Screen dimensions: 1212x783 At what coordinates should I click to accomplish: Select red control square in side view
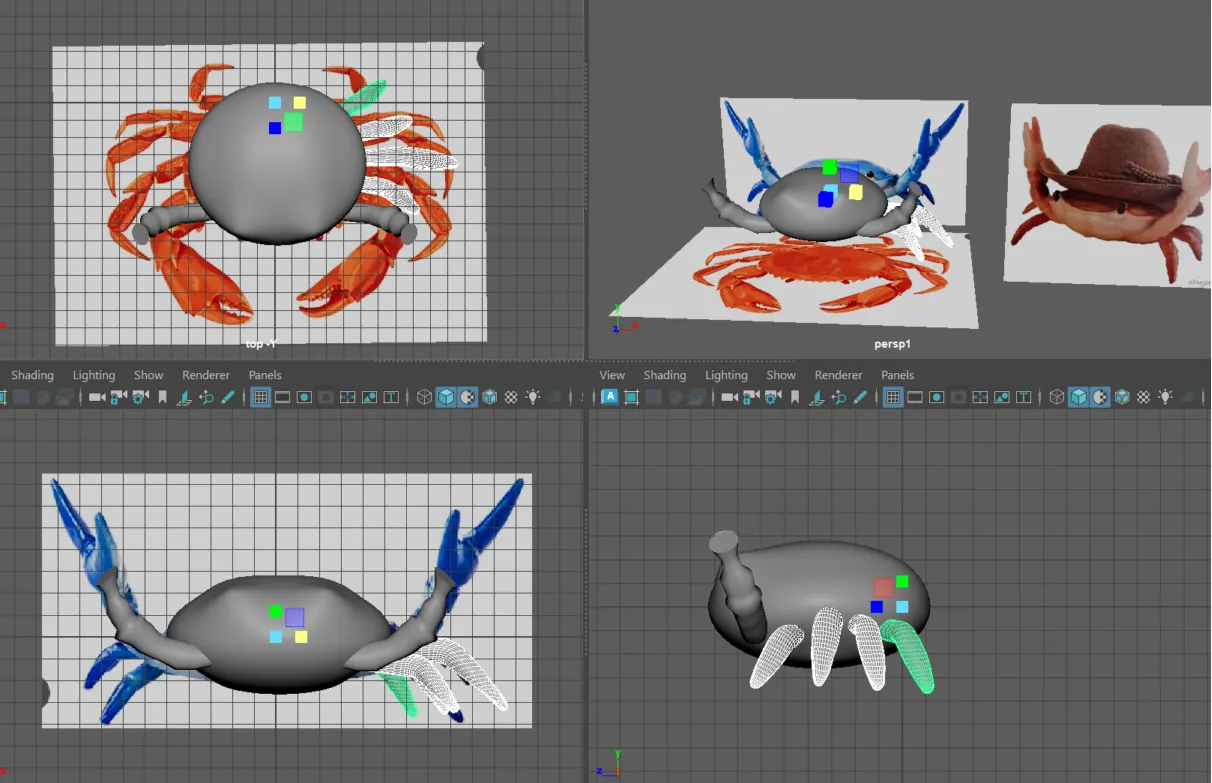click(883, 587)
